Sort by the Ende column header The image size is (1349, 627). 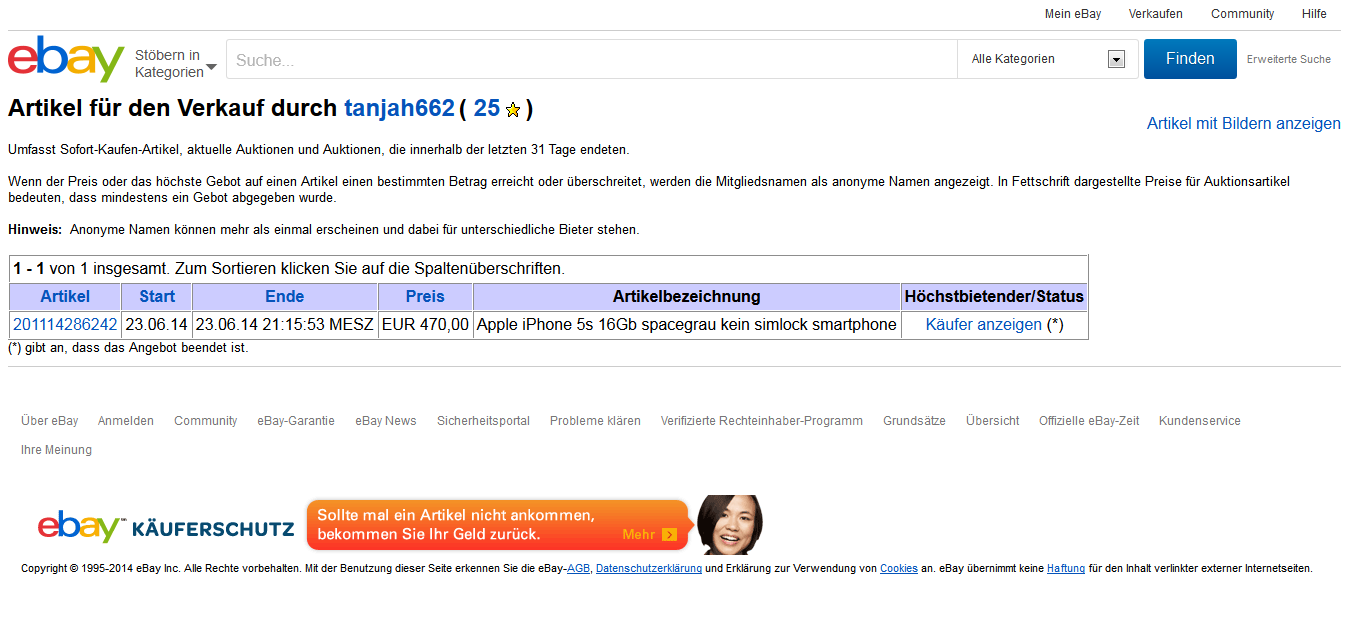pos(285,296)
